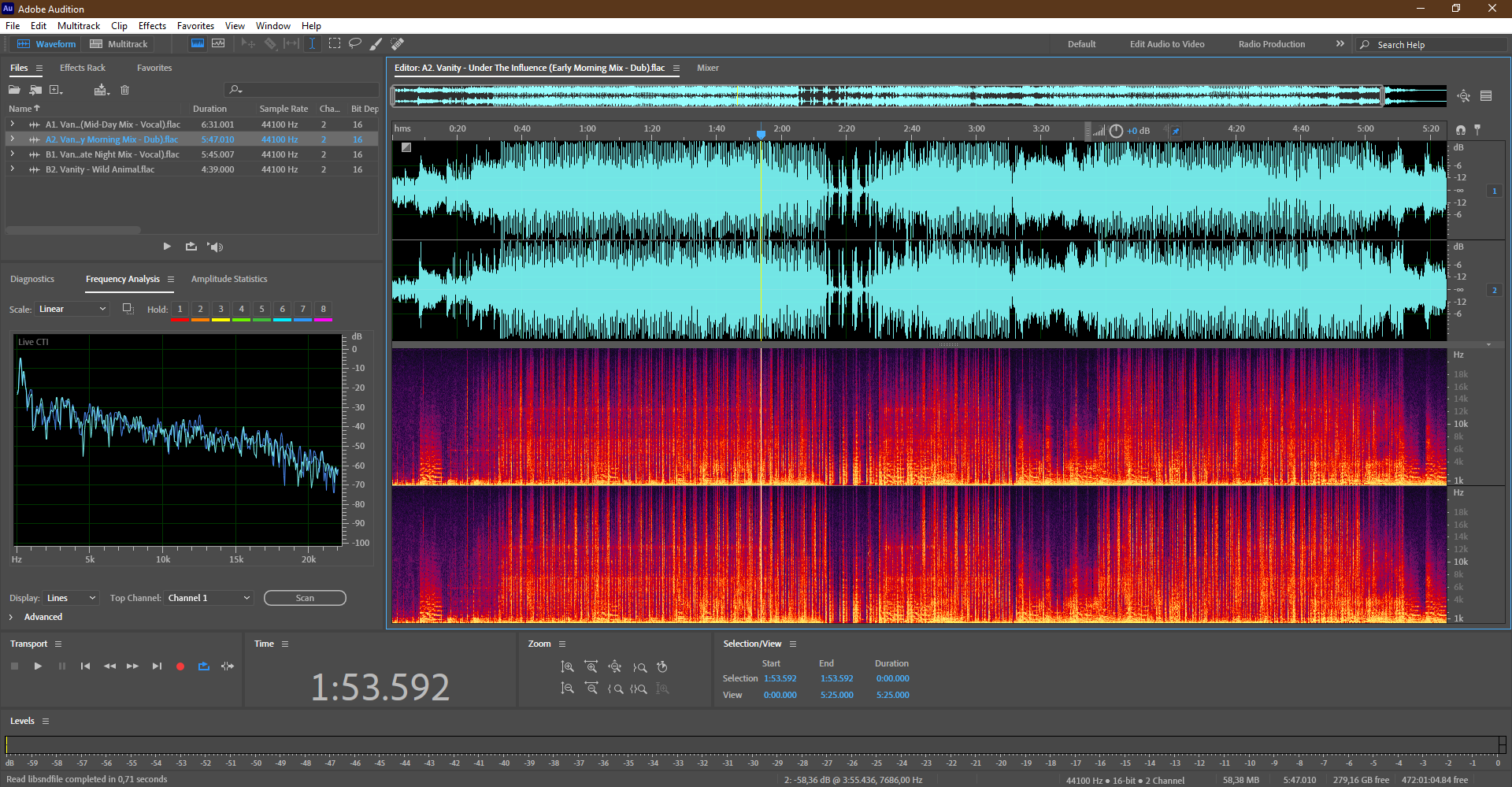Expand the Advanced section
Viewport: 1512px width, 787px height.
pyautogui.click(x=11, y=617)
